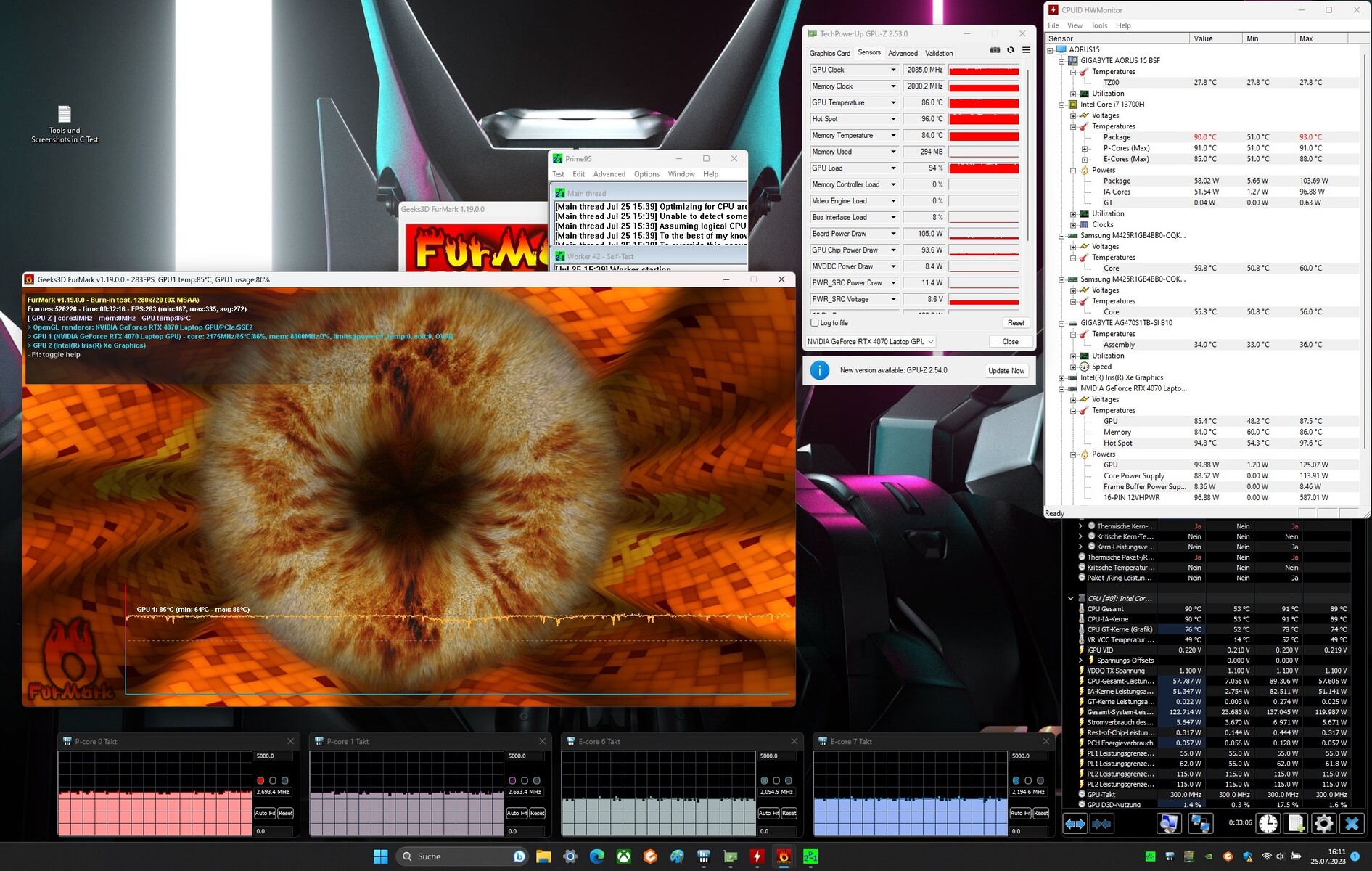1372x871 pixels.
Task: Click HWiNFO logging sheet-with-plus icon
Action: (1296, 824)
